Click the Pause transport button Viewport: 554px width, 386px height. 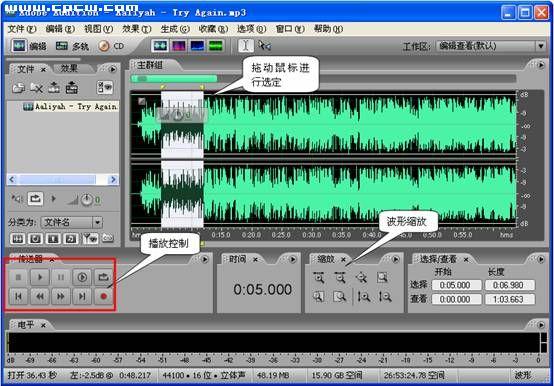coord(61,277)
